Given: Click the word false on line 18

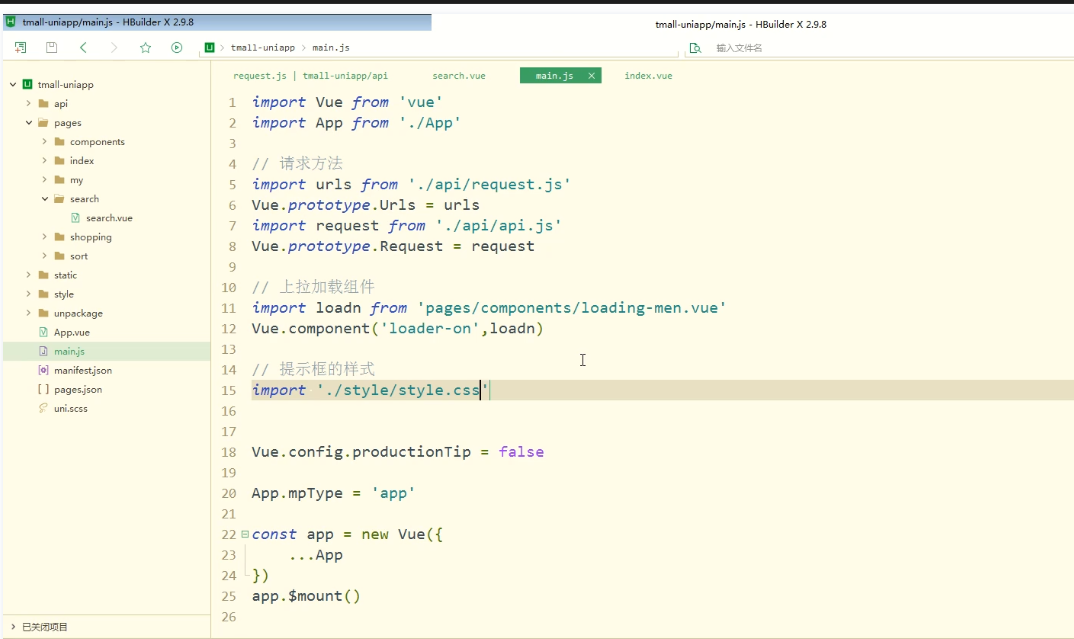Looking at the screenshot, I should point(521,452).
